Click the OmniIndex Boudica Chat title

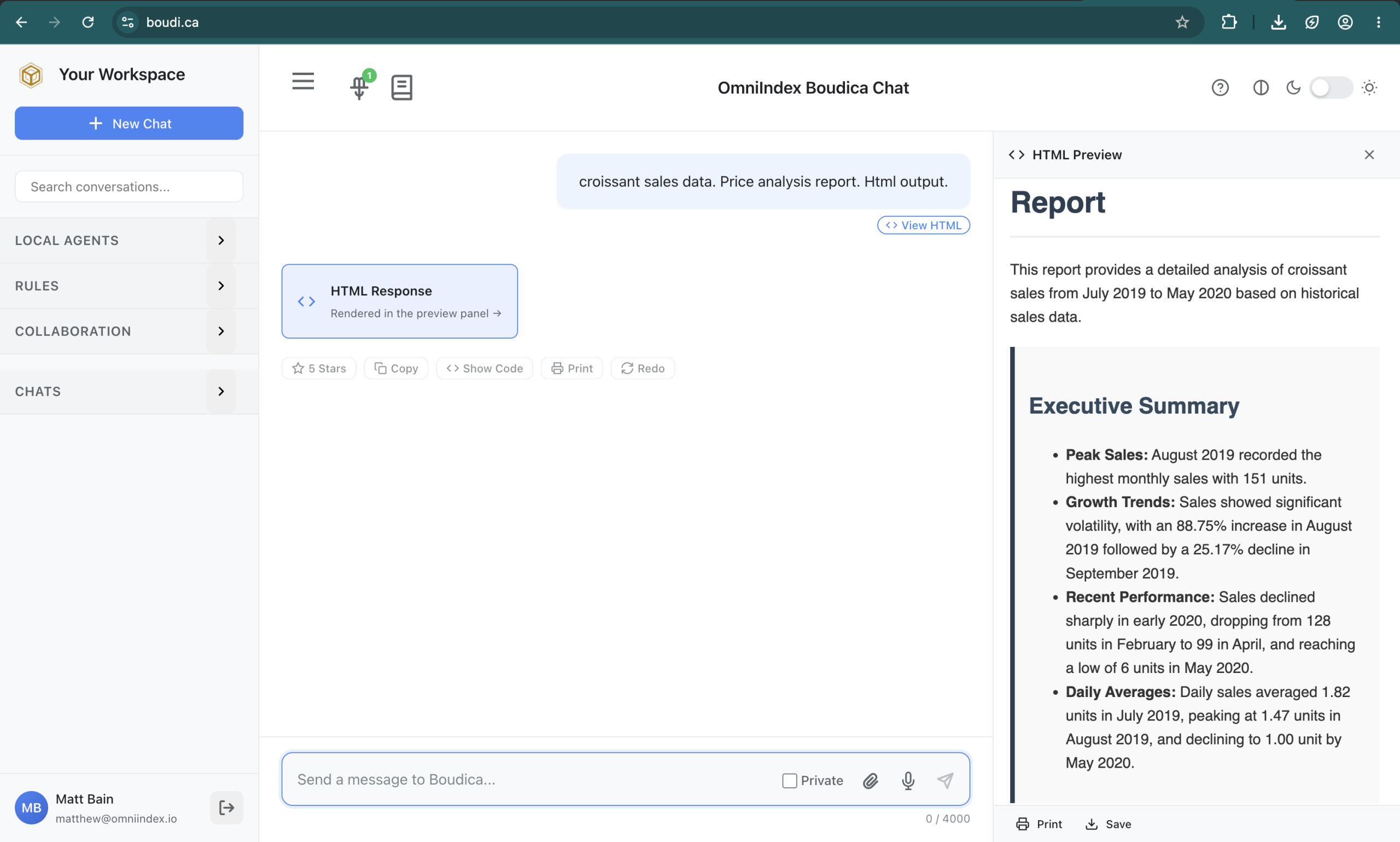(813, 88)
